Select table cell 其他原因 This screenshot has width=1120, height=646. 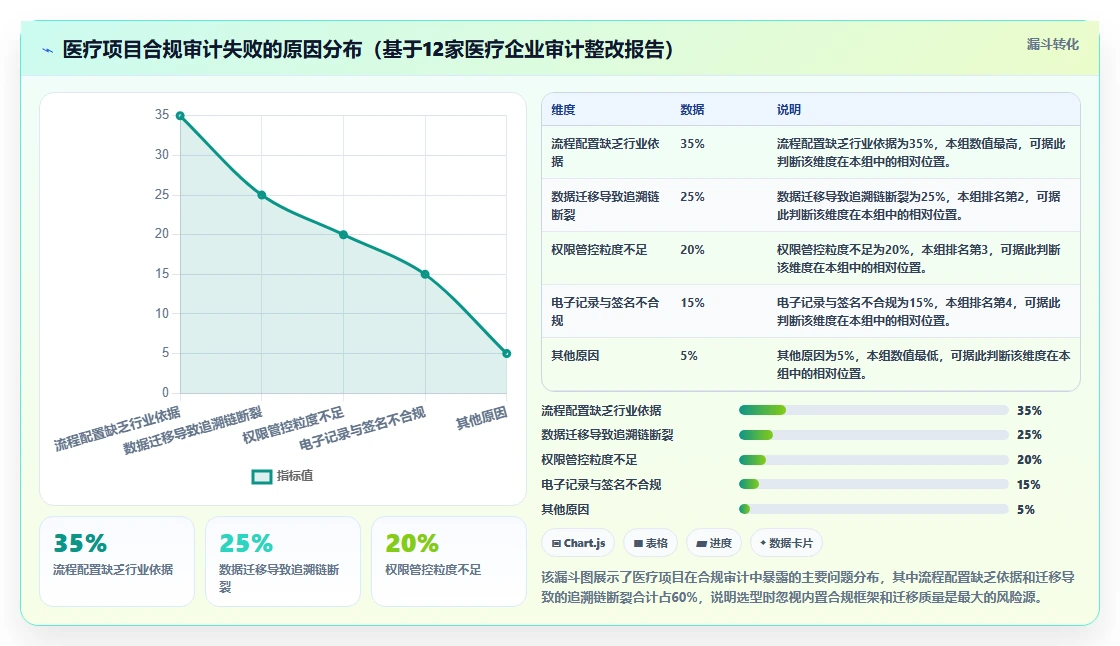point(575,355)
